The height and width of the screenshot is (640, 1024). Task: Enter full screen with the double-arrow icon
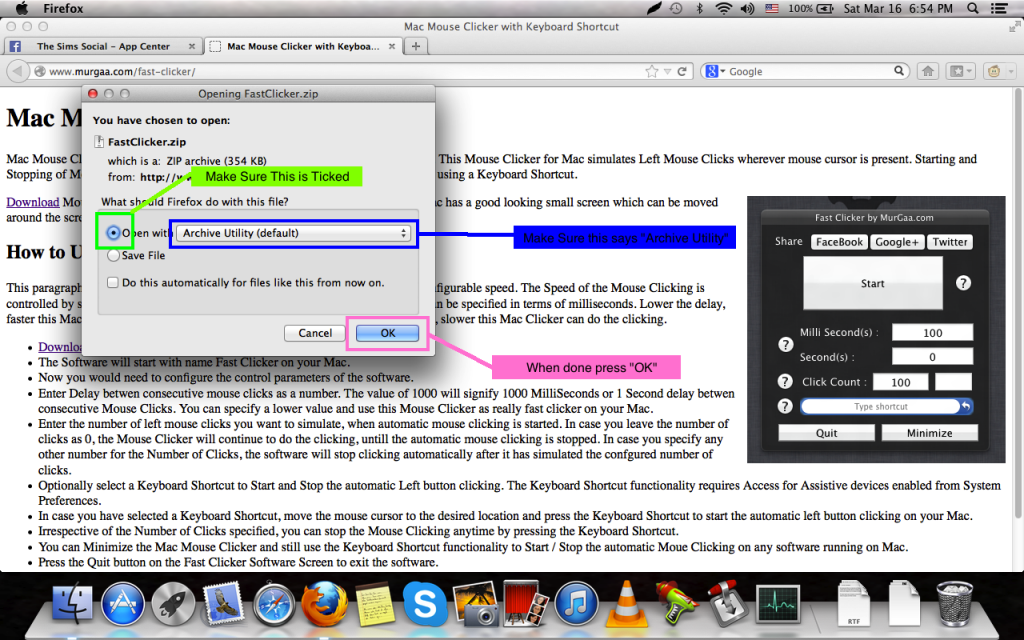point(1014,27)
